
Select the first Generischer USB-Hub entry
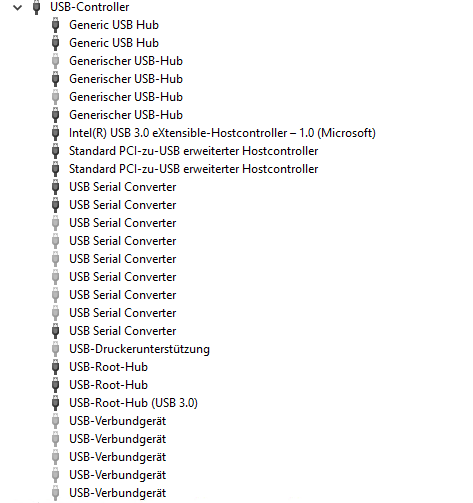(x=126, y=61)
